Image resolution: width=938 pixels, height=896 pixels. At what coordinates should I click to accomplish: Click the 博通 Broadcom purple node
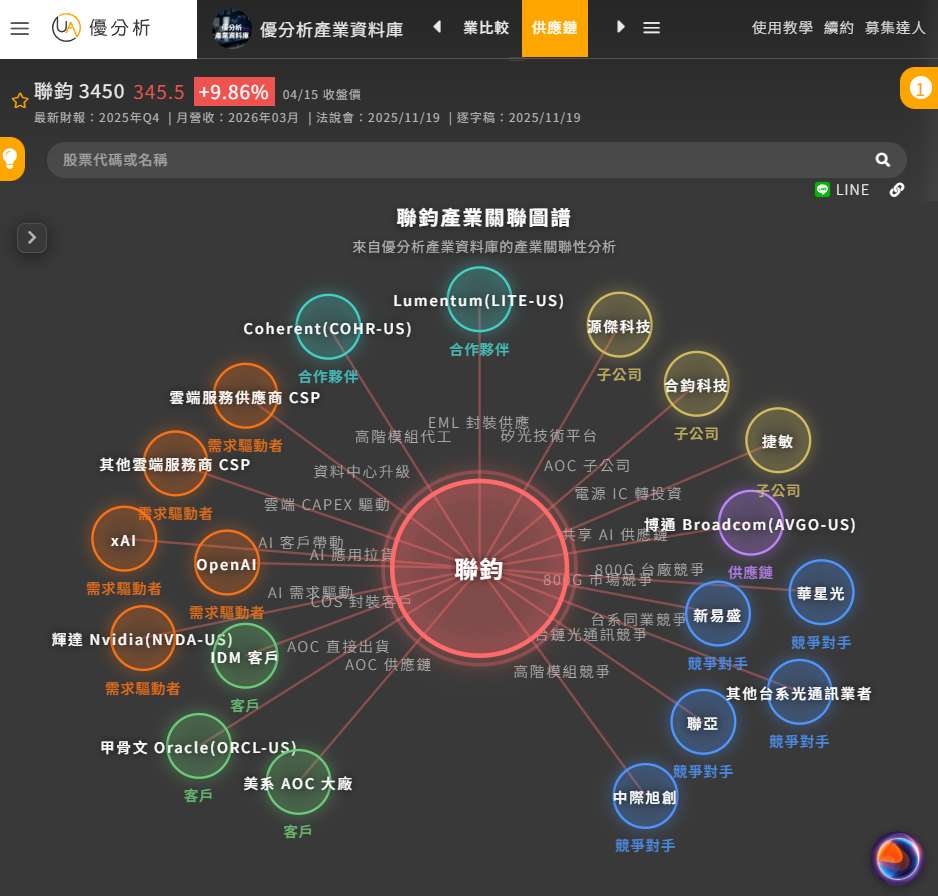(x=750, y=523)
